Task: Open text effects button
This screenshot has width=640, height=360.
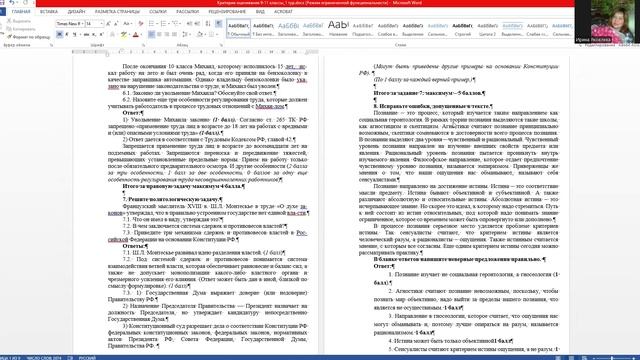Action: pyautogui.click(x=112, y=34)
